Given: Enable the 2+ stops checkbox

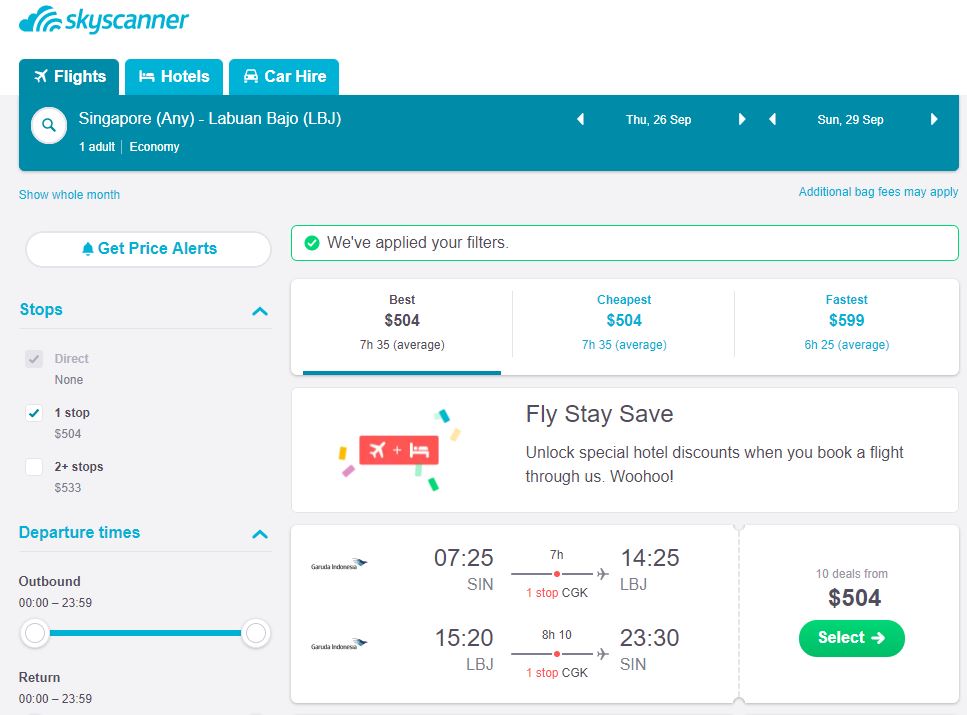Looking at the screenshot, I should coord(34,467).
